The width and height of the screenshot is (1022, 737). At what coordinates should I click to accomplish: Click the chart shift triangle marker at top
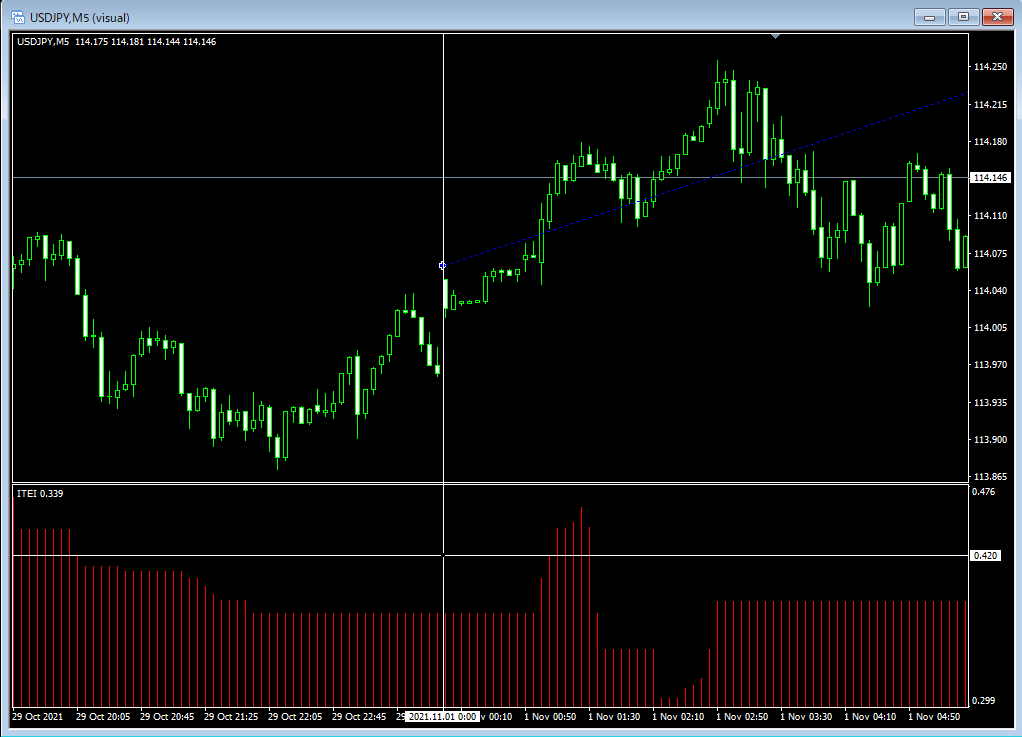tap(775, 37)
